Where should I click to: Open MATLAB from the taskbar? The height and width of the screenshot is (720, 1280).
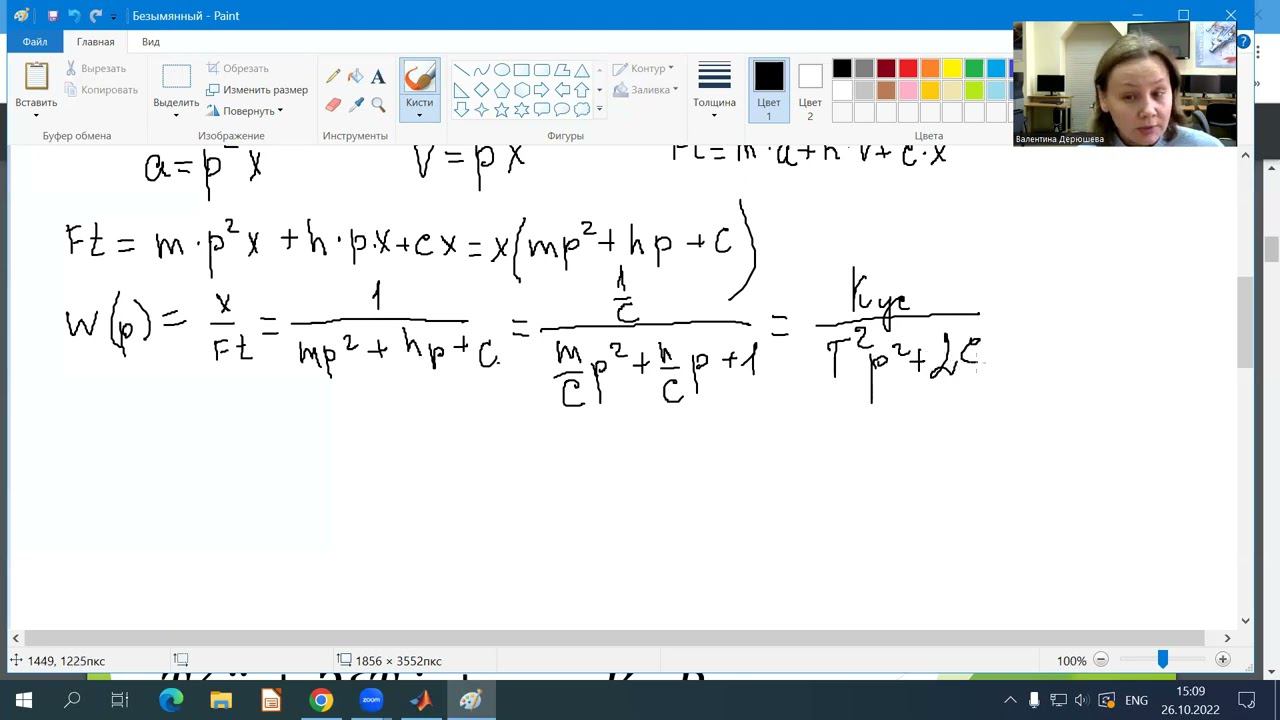pos(421,700)
